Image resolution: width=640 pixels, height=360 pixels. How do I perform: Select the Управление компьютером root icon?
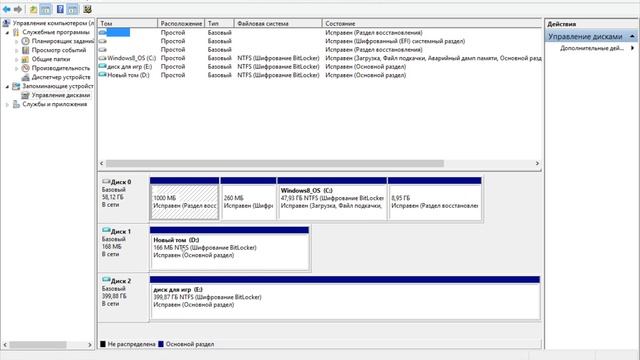[x=6, y=23]
